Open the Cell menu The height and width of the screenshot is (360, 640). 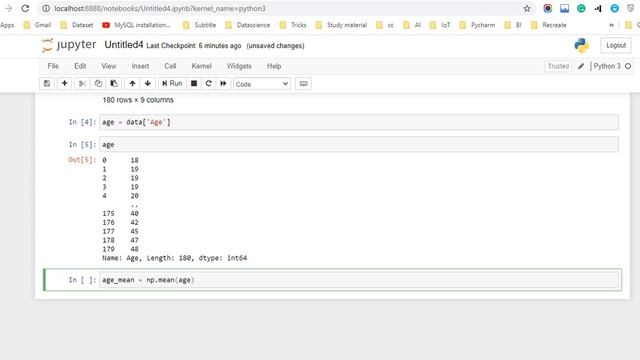coord(170,66)
